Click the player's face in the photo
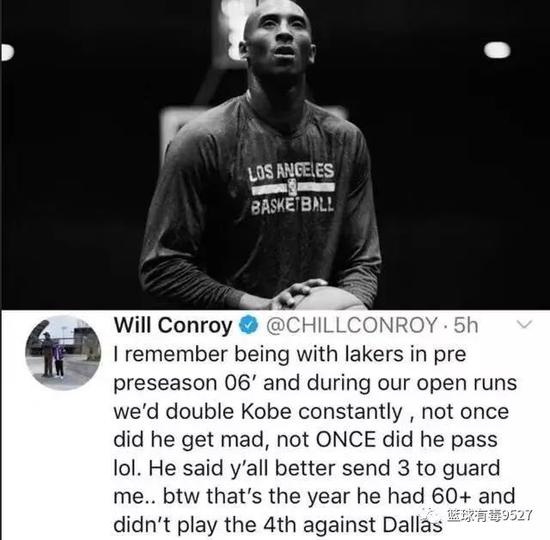The width and height of the screenshot is (550, 540). pos(281,40)
